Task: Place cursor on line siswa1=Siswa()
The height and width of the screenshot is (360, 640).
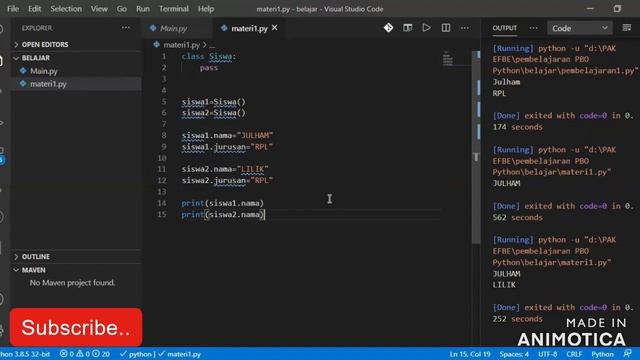Action: point(213,102)
